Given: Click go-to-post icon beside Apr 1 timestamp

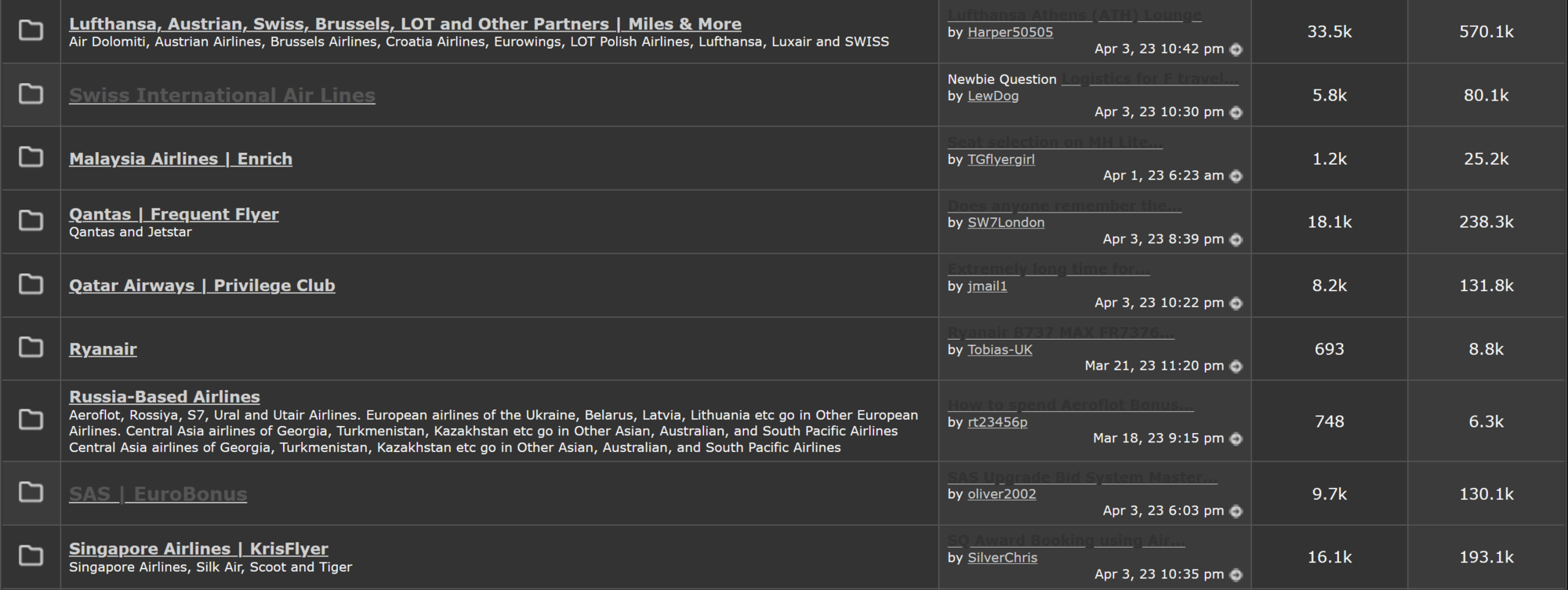Looking at the screenshot, I should [x=1236, y=177].
